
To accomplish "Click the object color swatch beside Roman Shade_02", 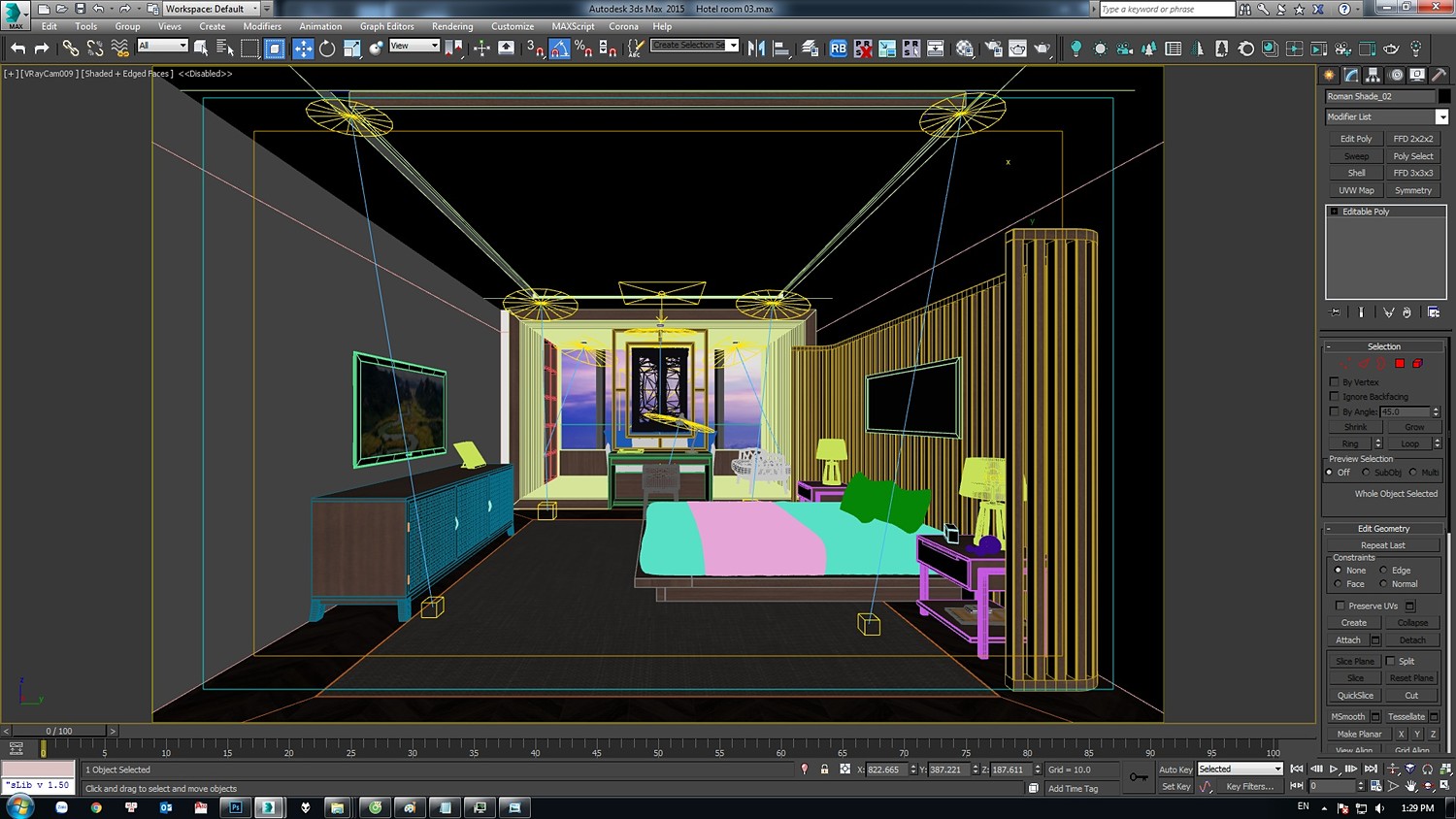I will tap(1444, 96).
